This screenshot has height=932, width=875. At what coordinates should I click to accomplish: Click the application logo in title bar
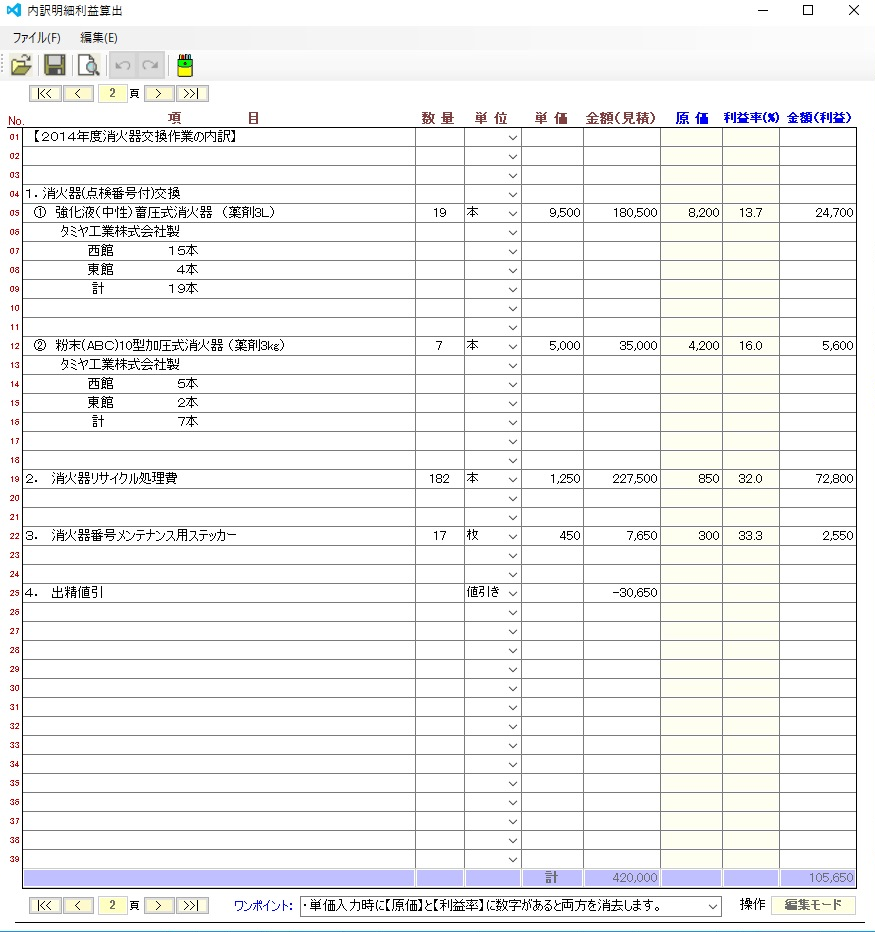tap(13, 10)
